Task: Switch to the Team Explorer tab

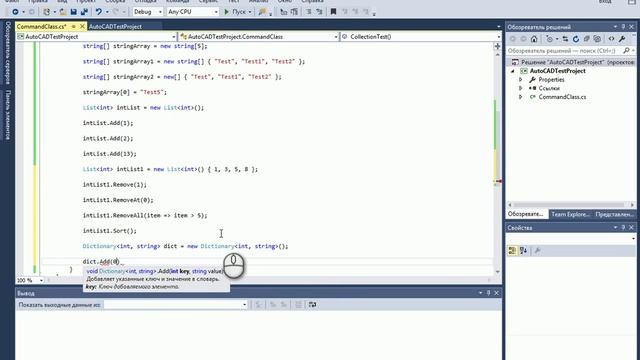Action: pyautogui.click(x=570, y=214)
